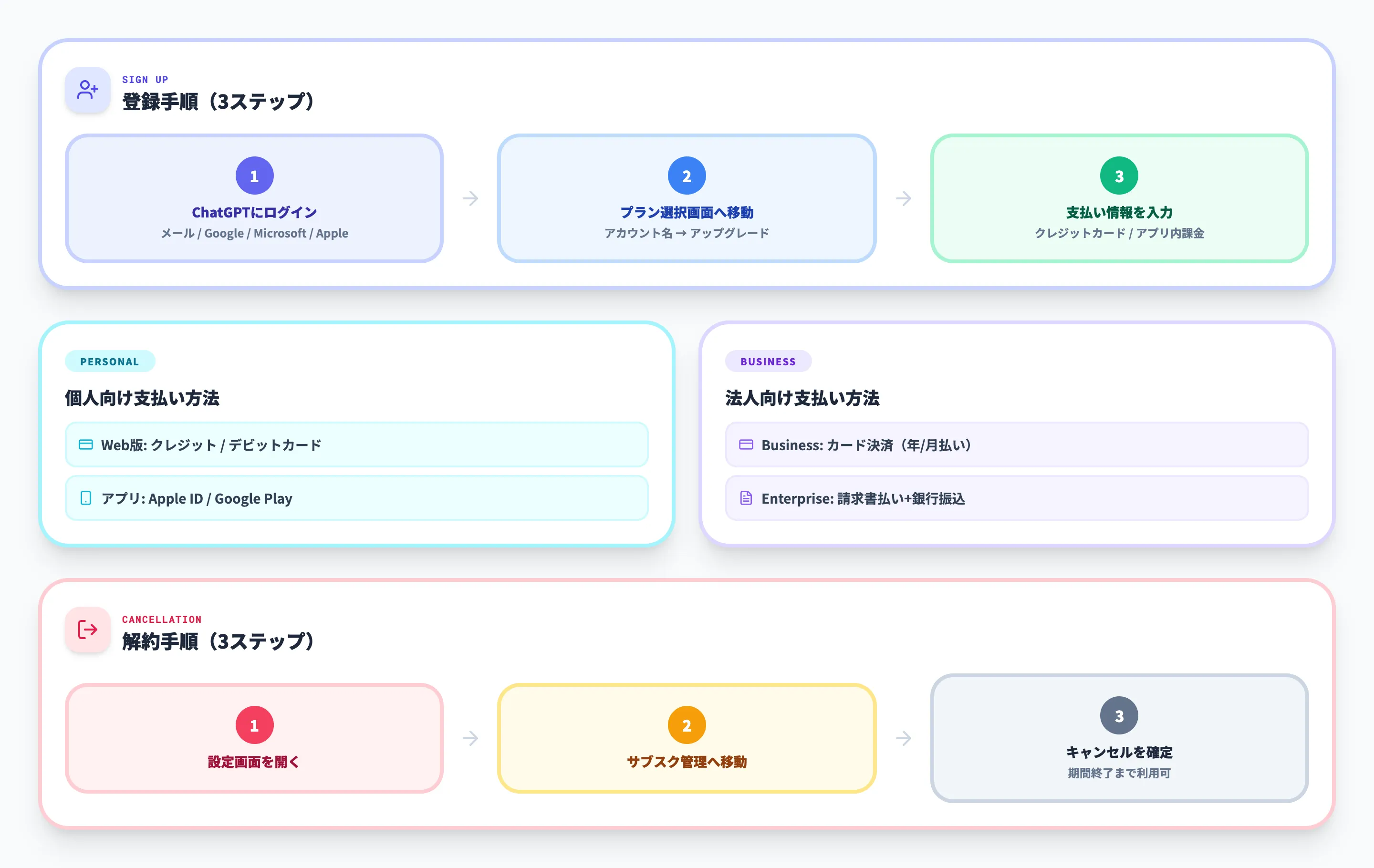Select the PERSONAL badge toggle
Image resolution: width=1374 pixels, height=868 pixels.
pyautogui.click(x=110, y=361)
